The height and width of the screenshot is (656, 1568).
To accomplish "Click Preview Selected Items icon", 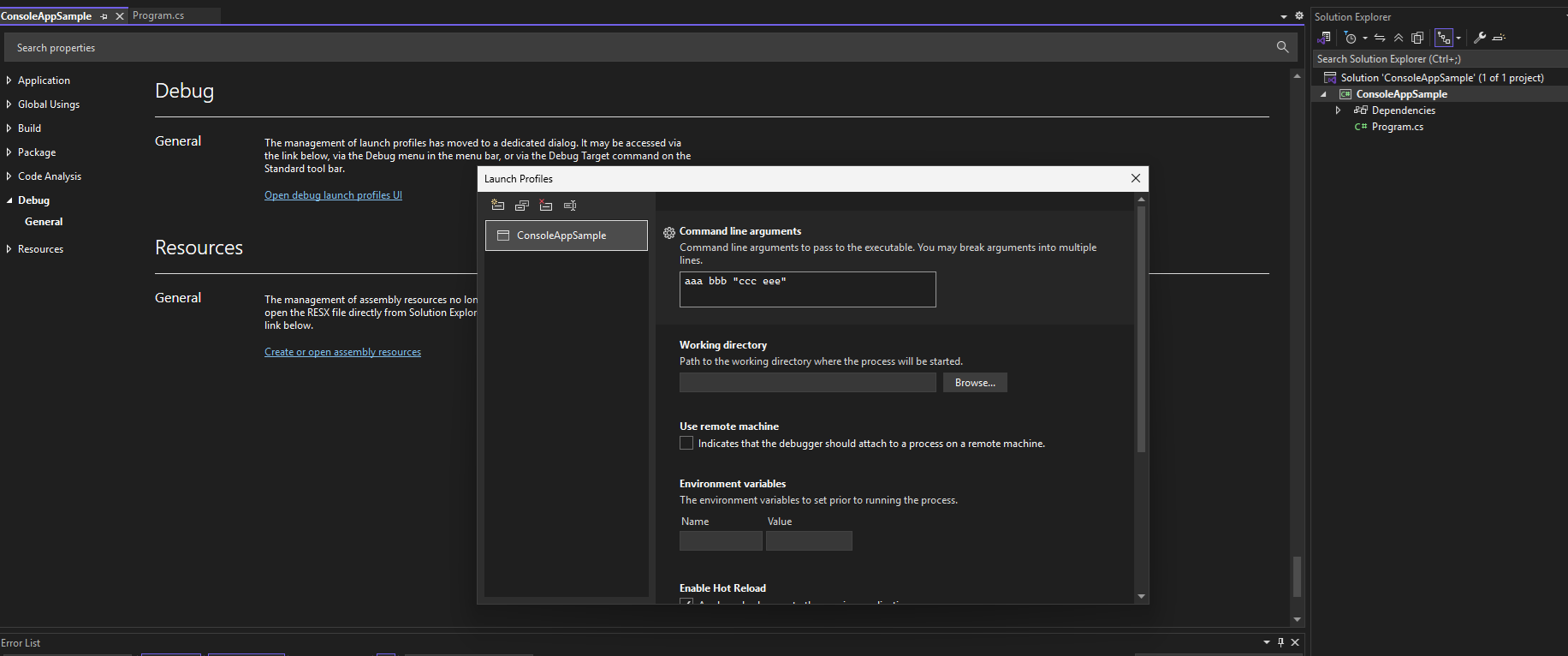I will [1499, 38].
